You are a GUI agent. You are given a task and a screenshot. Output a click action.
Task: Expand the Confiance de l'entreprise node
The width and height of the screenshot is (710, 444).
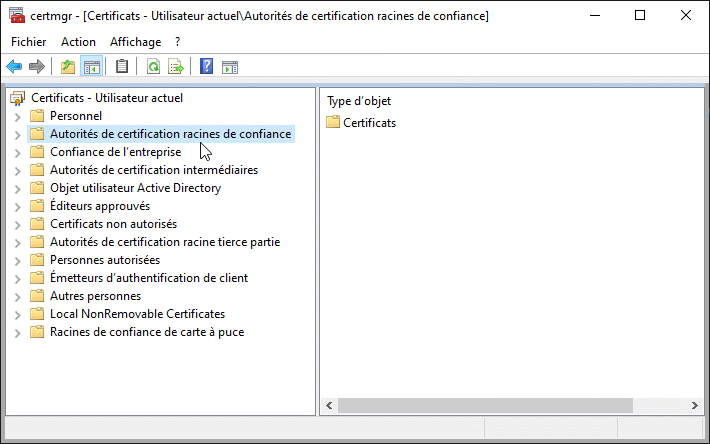click(17, 152)
